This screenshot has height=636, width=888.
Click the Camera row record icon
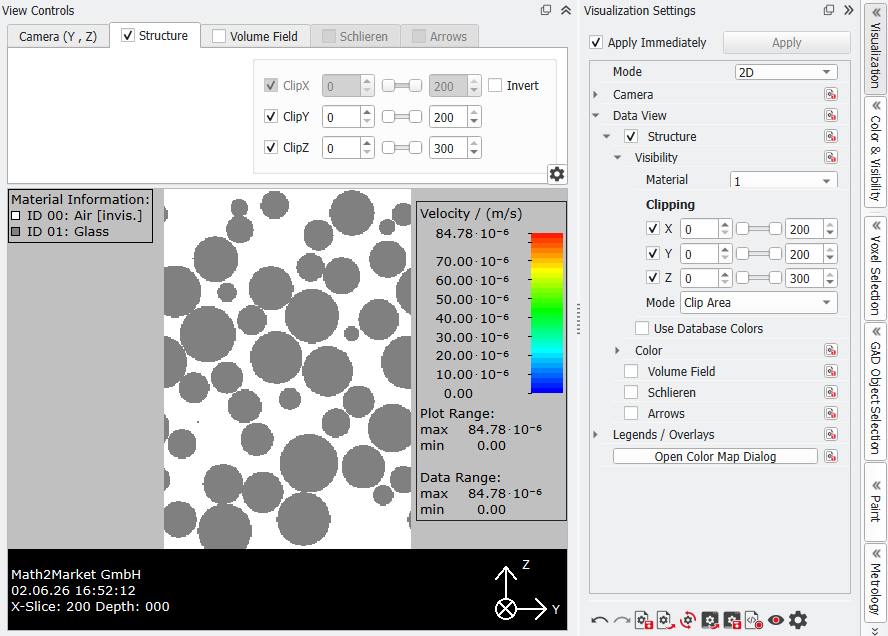click(831, 95)
